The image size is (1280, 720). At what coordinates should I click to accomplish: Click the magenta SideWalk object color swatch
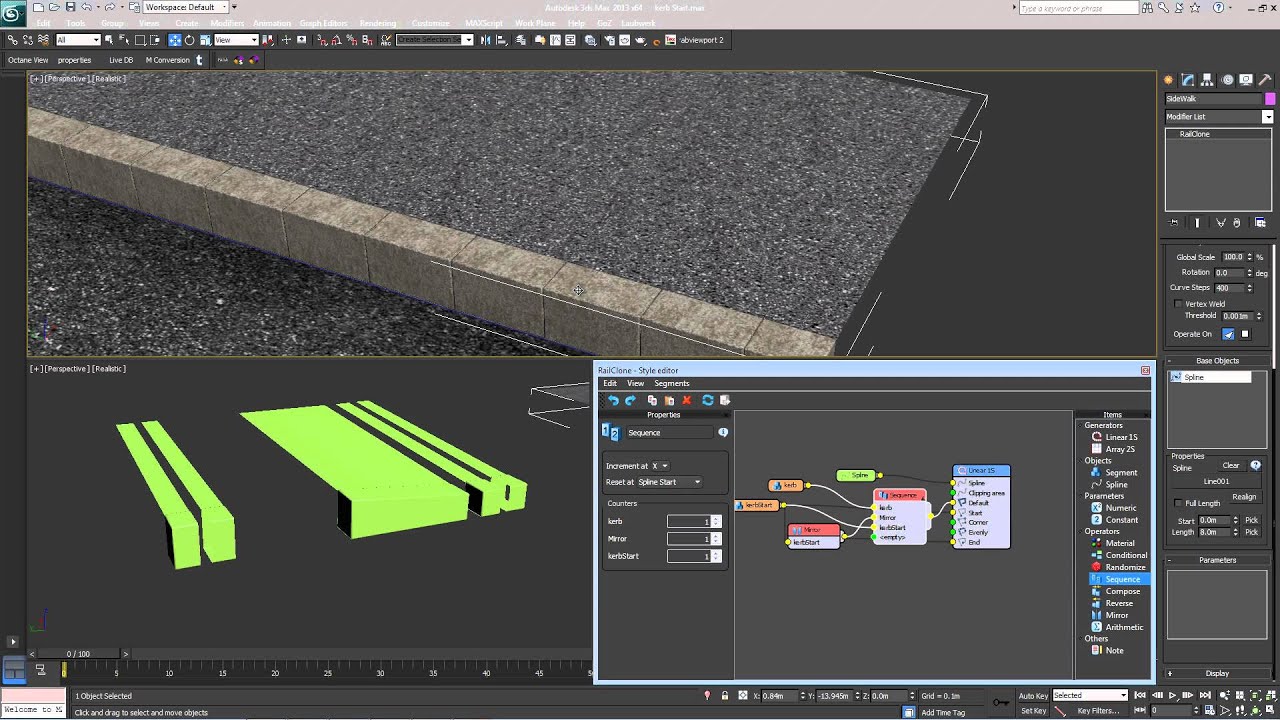click(1270, 99)
